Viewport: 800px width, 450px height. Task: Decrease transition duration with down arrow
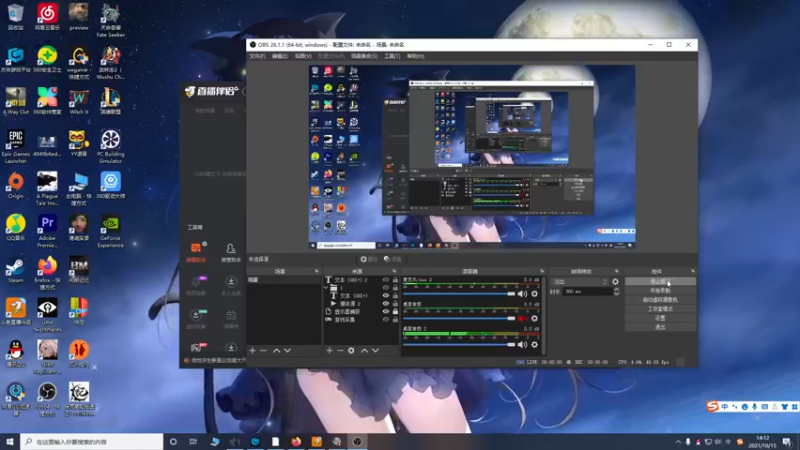tap(616, 294)
